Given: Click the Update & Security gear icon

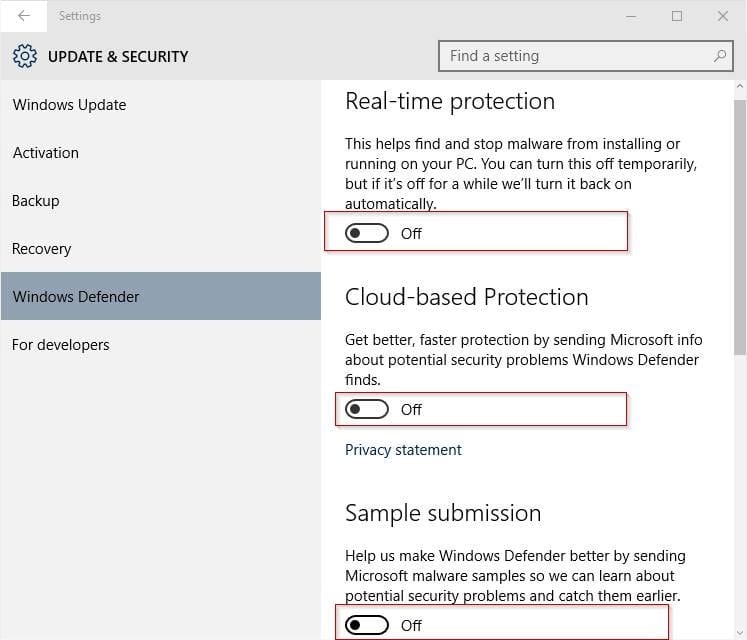Looking at the screenshot, I should point(25,56).
